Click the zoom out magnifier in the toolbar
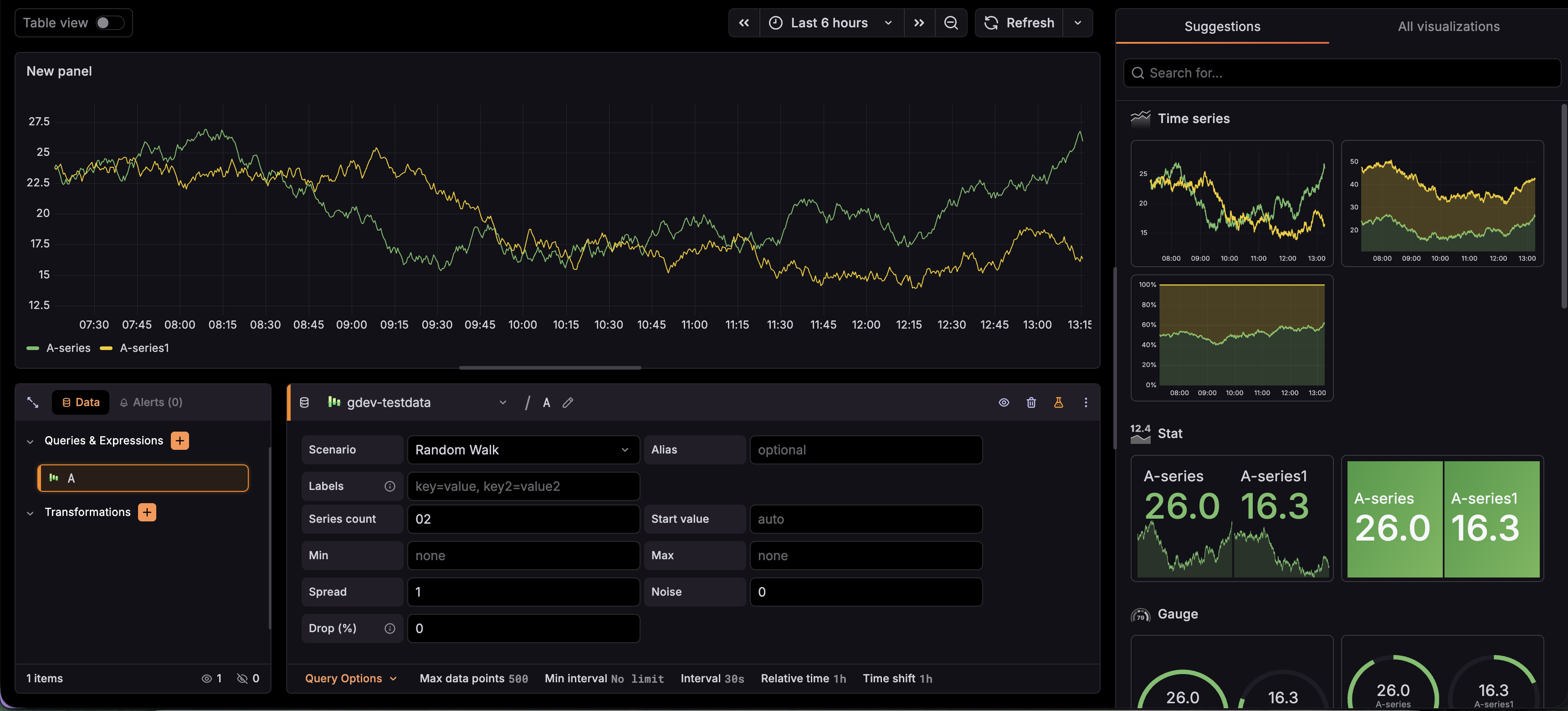Image resolution: width=1568 pixels, height=711 pixels. click(x=951, y=22)
